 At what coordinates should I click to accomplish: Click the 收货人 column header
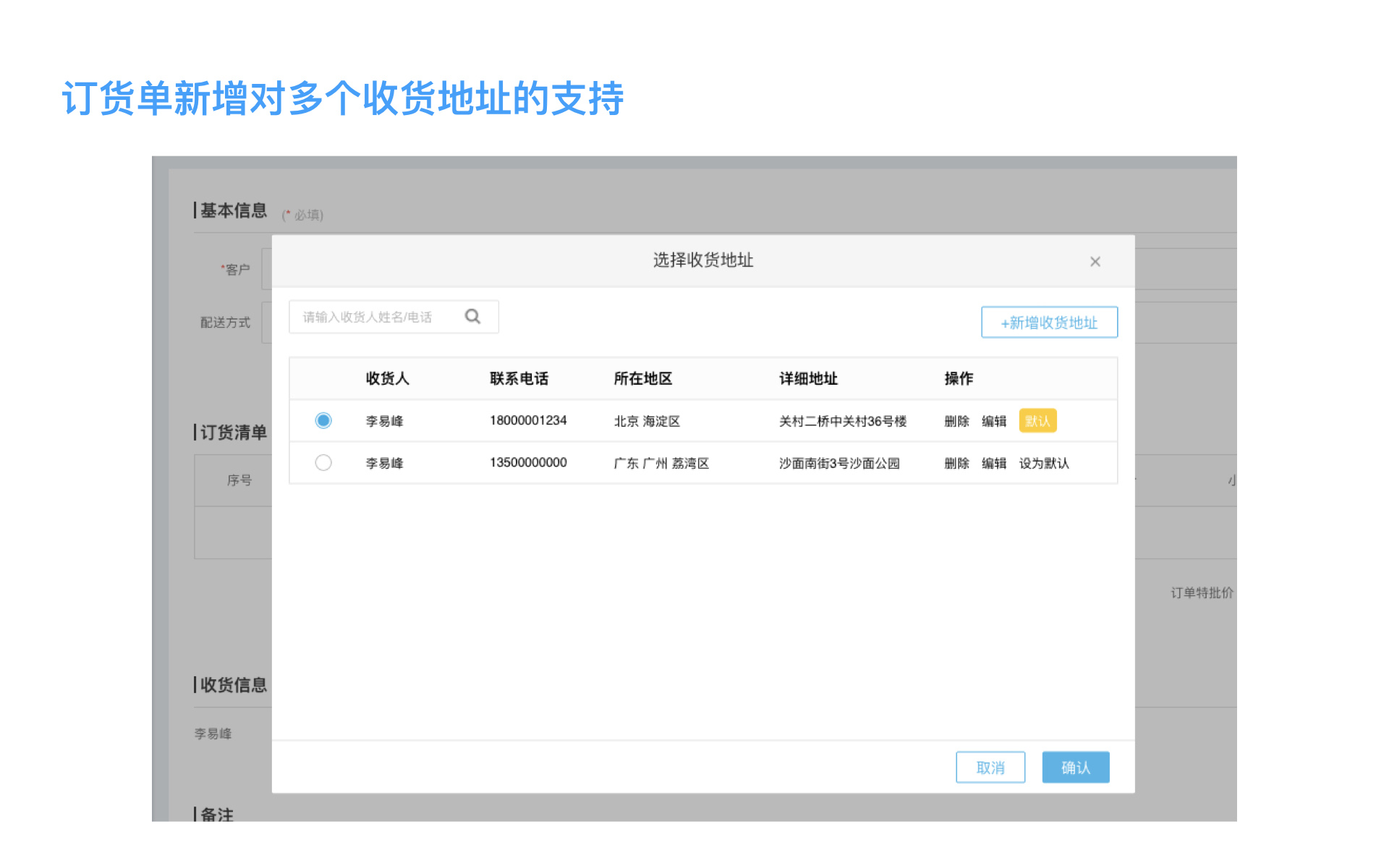pos(387,378)
